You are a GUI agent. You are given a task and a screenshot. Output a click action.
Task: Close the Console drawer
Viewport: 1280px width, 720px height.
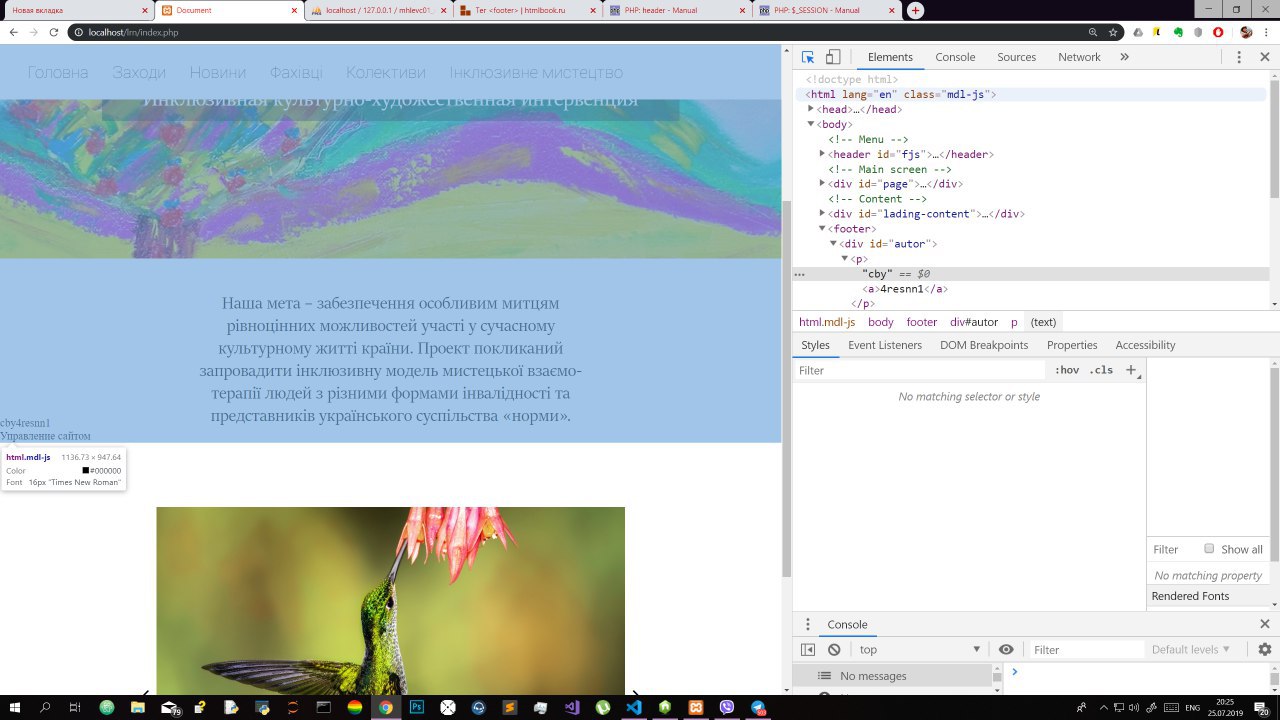click(1265, 624)
